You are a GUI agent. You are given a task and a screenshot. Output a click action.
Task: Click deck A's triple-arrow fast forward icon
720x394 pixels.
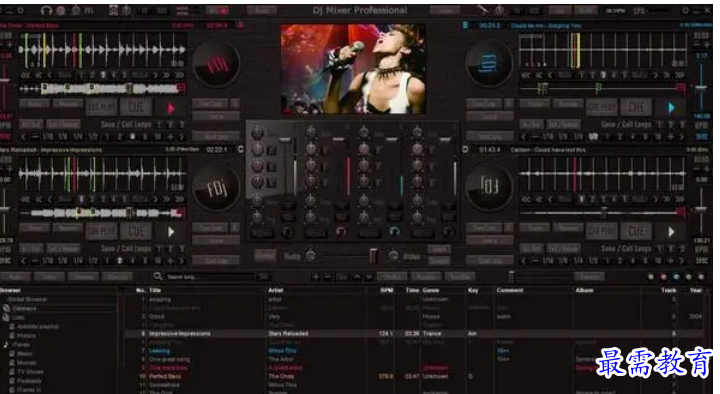click(179, 75)
